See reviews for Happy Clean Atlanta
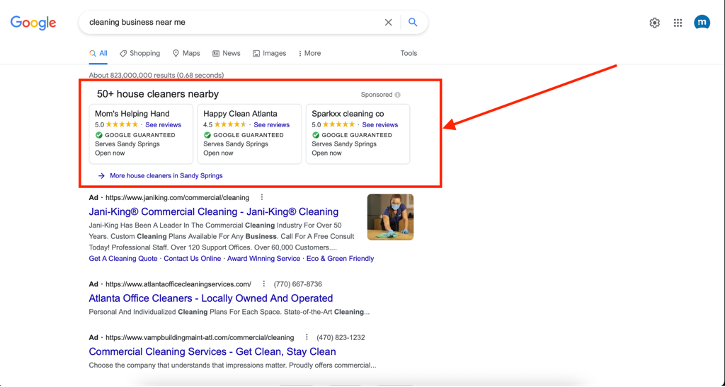This screenshot has width=725, height=387. (271, 125)
